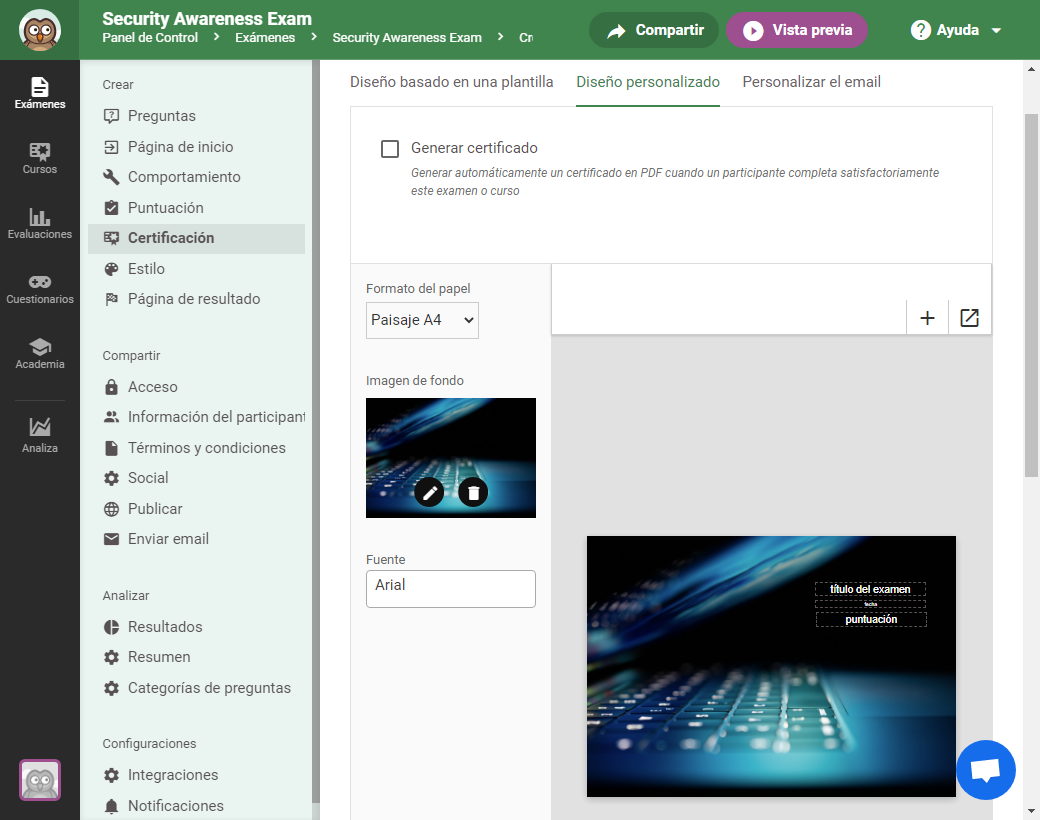Click the Estilo palette icon
This screenshot has height=820, width=1040.
[111, 269]
